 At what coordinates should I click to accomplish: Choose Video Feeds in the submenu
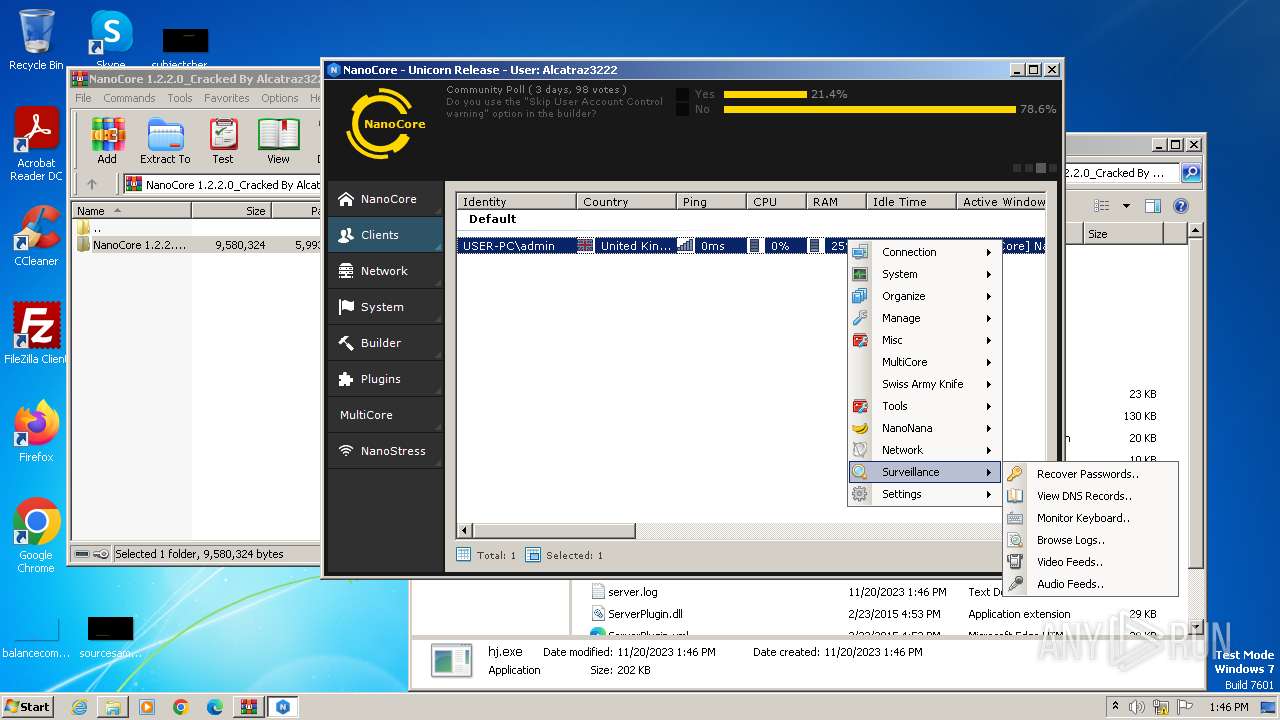1090,562
